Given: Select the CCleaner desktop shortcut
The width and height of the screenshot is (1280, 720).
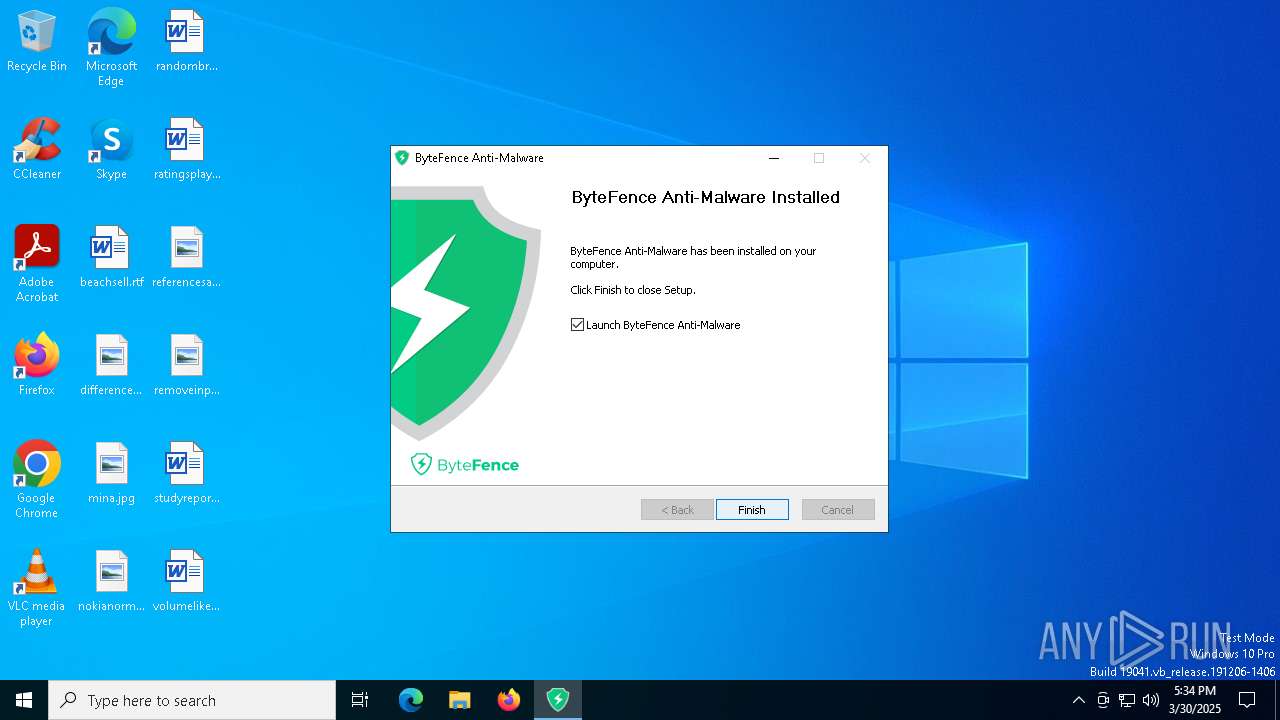Looking at the screenshot, I should (37, 149).
